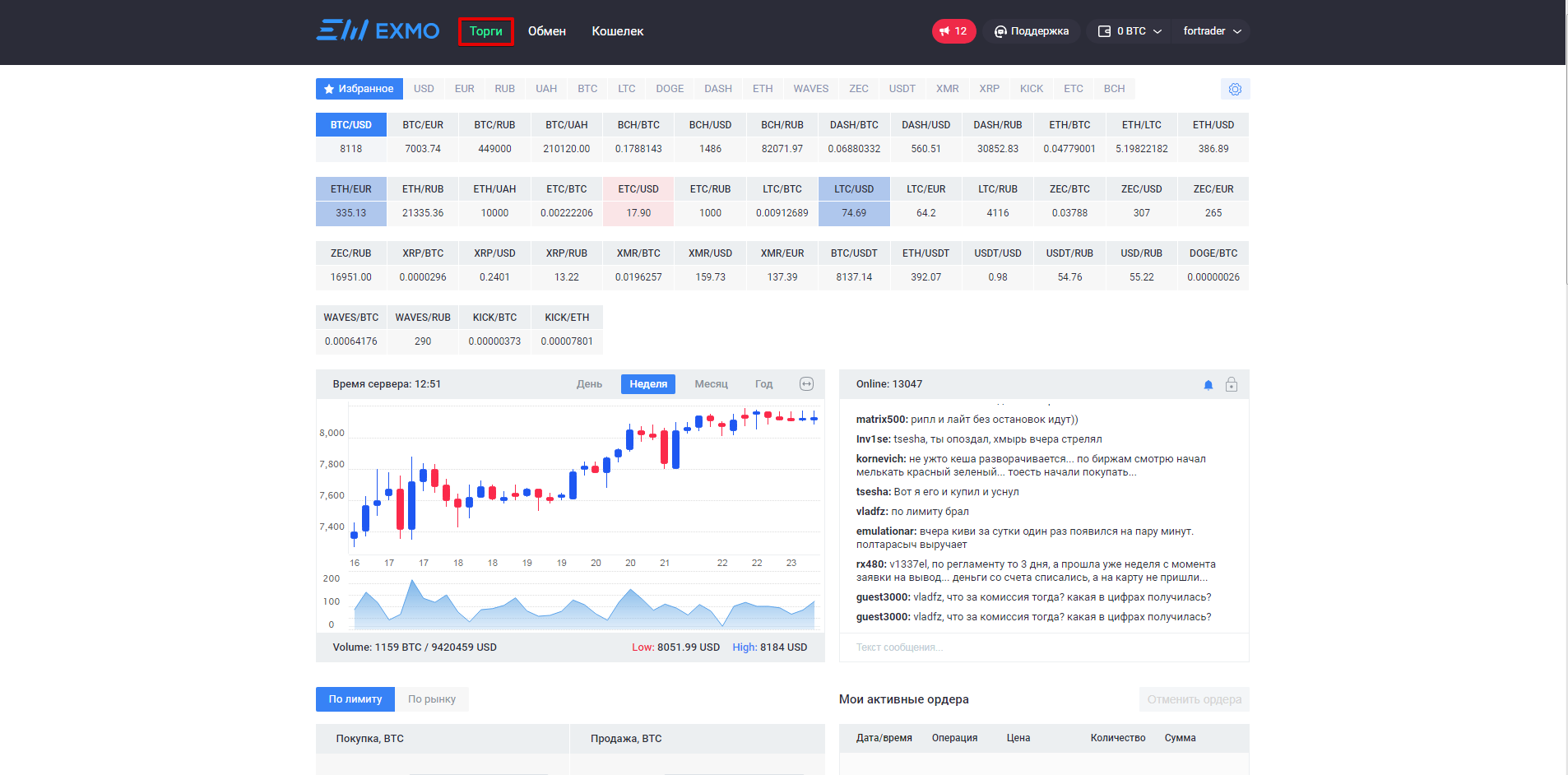Click the Дата/время column header
The image size is (1568, 775).
[x=884, y=738]
